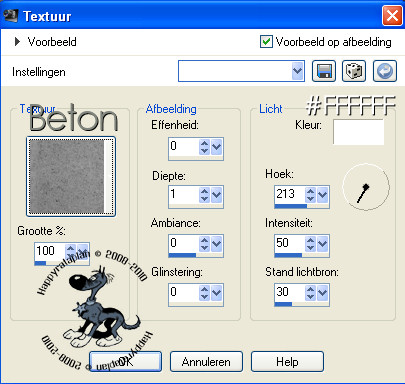The width and height of the screenshot is (405, 384).
Task: Open the Effenheid value dropdown arrow
Action: [x=217, y=147]
